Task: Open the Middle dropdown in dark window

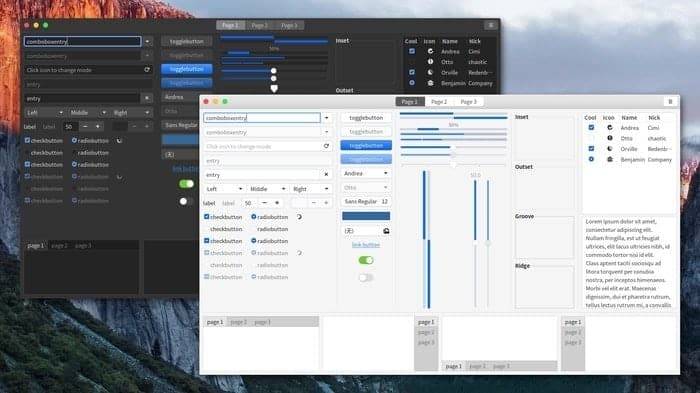Action: (x=88, y=113)
